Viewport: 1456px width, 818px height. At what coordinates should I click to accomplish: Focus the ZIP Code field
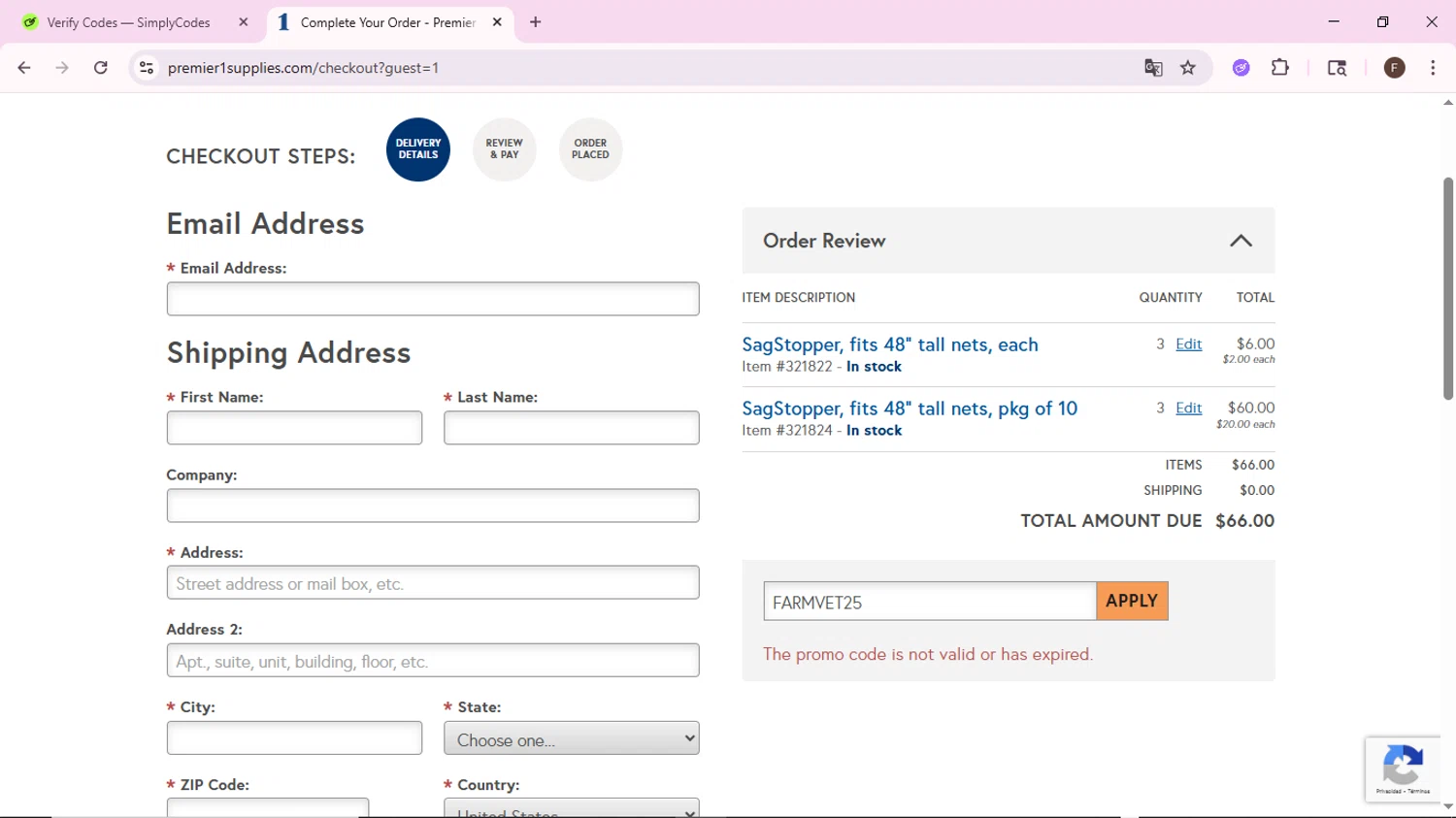268,808
